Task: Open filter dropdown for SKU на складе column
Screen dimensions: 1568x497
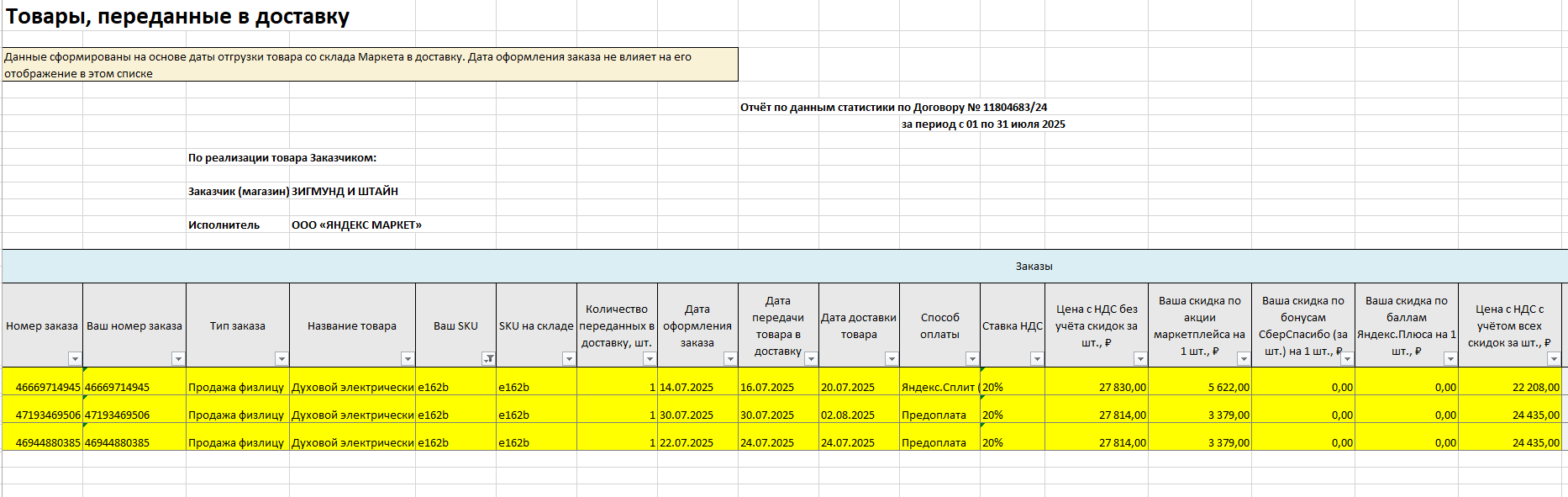Action: tap(568, 359)
